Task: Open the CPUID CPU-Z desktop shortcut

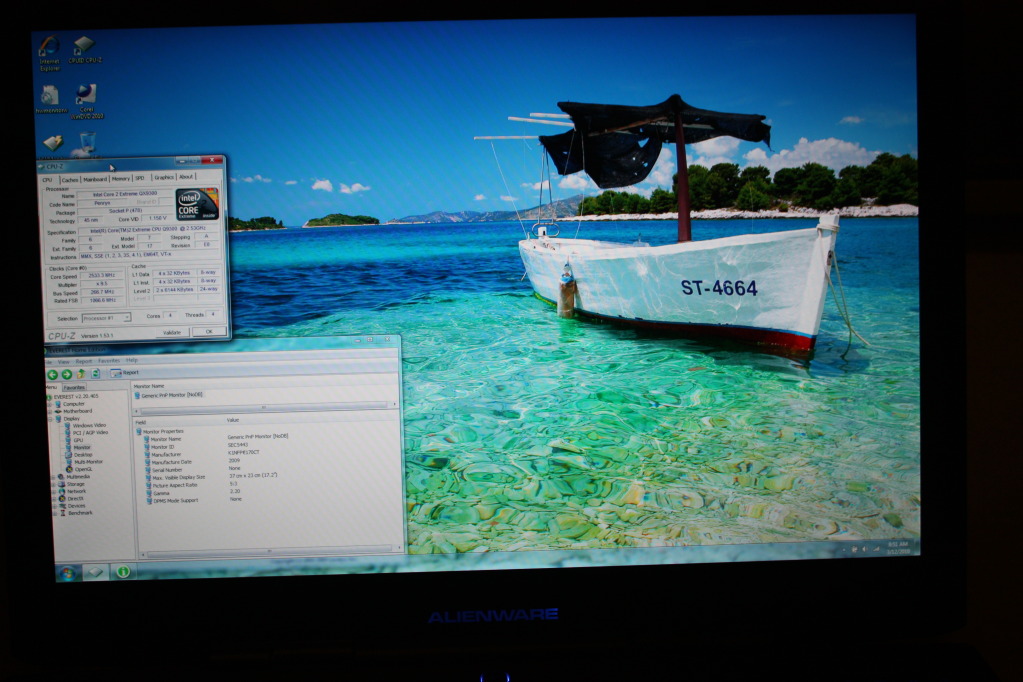Action: click(x=85, y=50)
